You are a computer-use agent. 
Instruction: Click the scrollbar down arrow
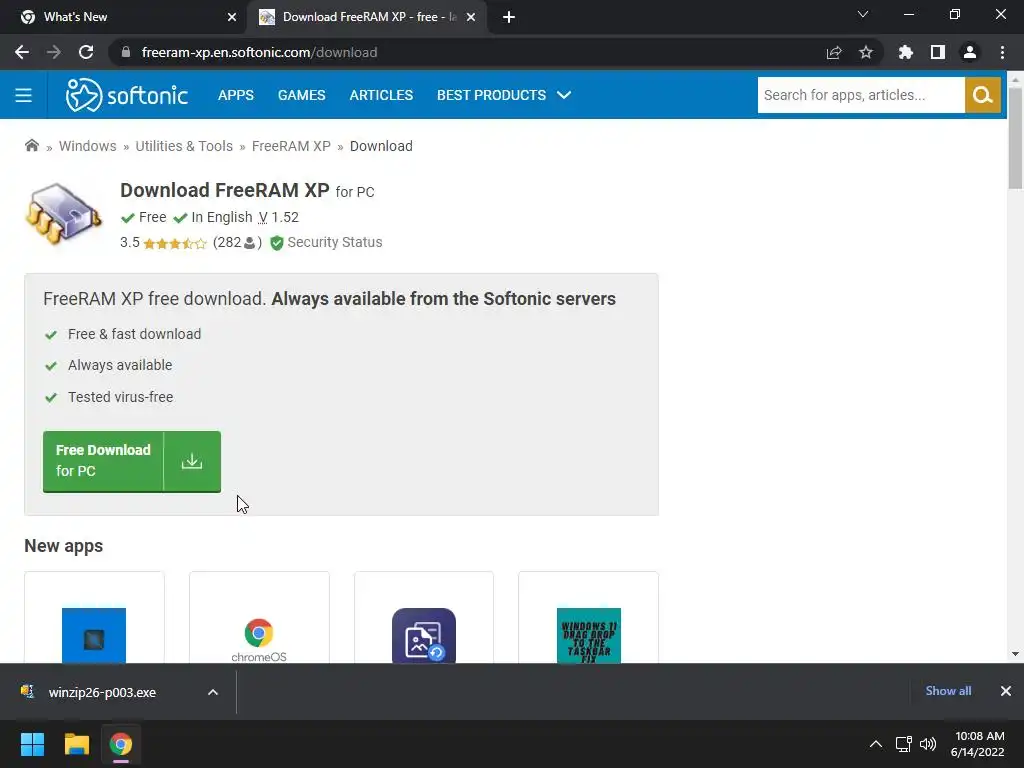[x=1015, y=654]
